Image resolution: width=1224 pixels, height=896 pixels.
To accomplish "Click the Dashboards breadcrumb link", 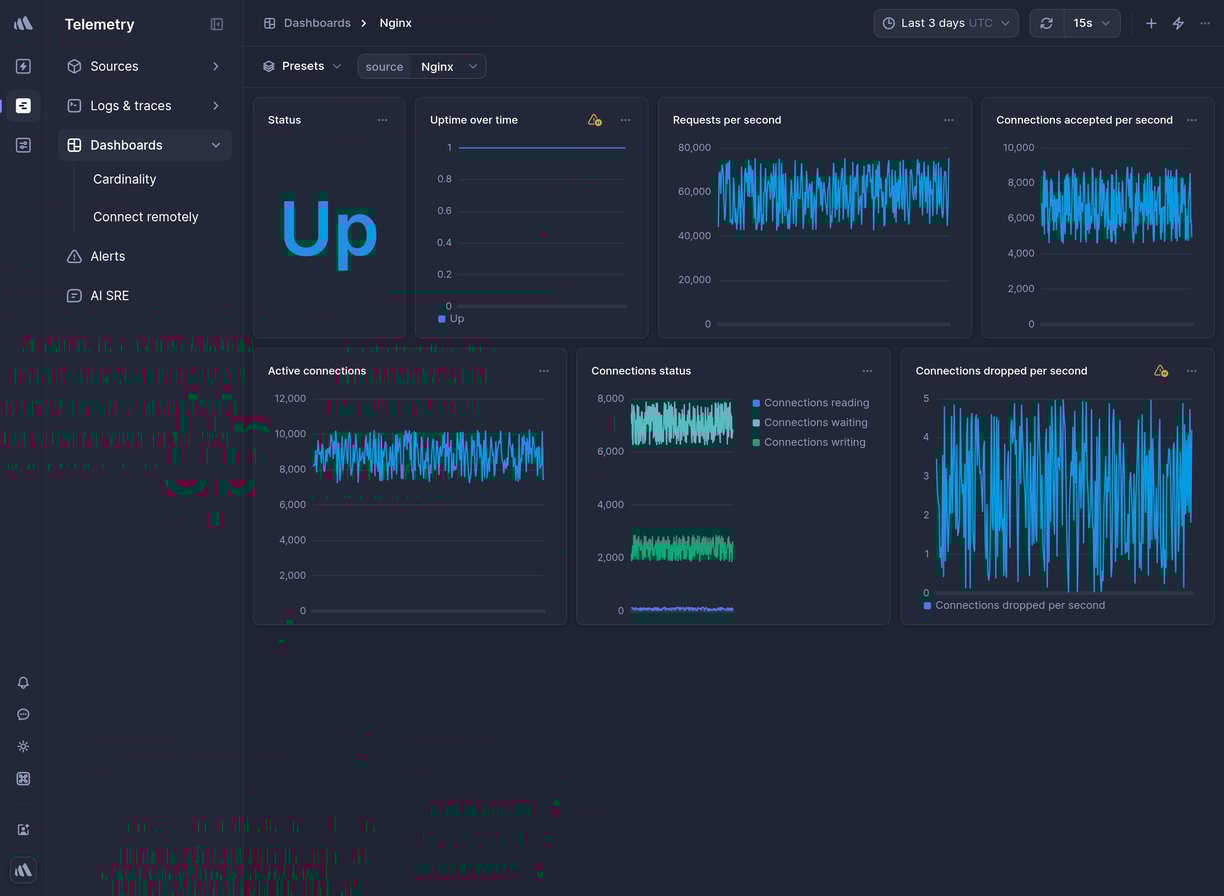I will 316,23.
